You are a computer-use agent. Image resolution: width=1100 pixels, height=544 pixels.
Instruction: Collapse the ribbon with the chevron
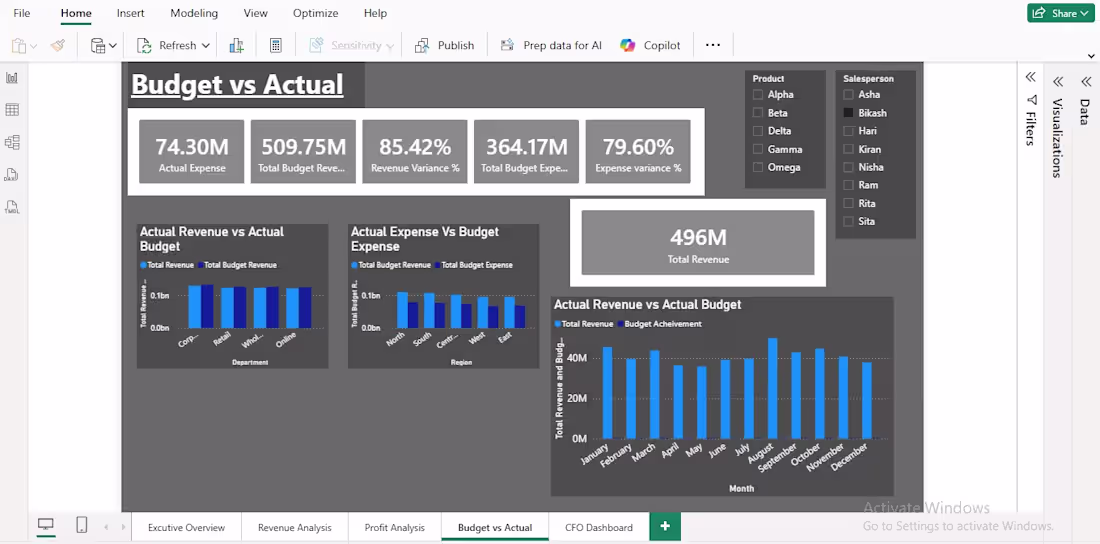coord(1092,56)
